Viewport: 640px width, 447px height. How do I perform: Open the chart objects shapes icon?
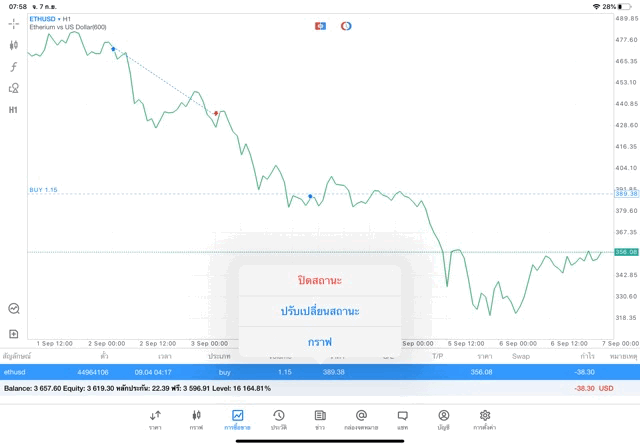(14, 88)
